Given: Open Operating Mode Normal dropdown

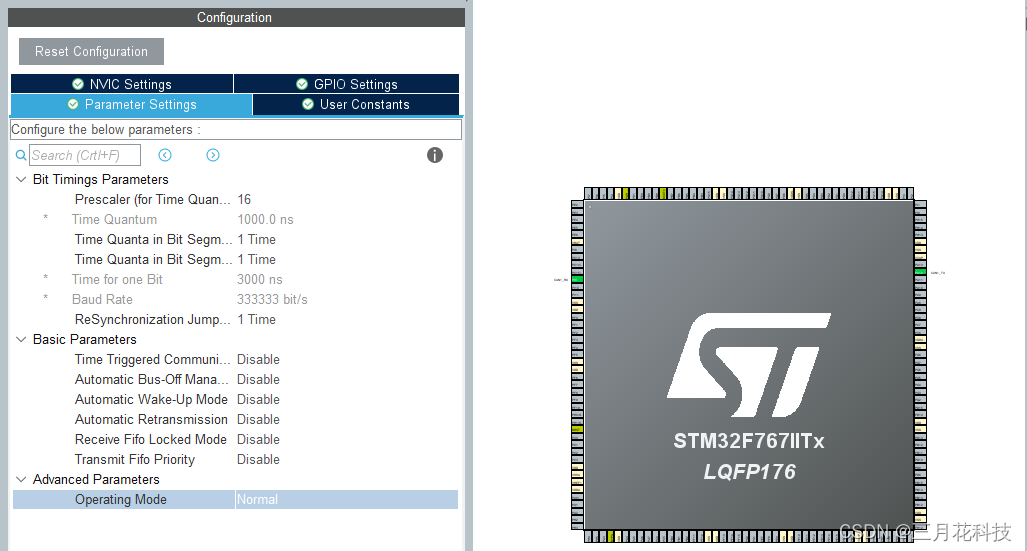Looking at the screenshot, I should (x=346, y=499).
